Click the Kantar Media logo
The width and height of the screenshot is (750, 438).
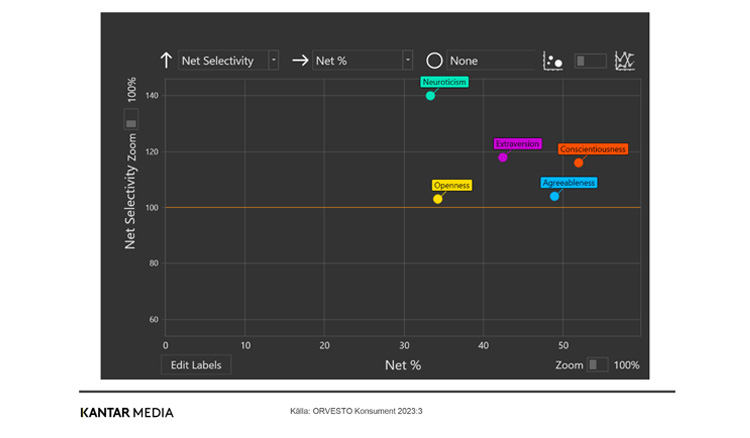[127, 412]
